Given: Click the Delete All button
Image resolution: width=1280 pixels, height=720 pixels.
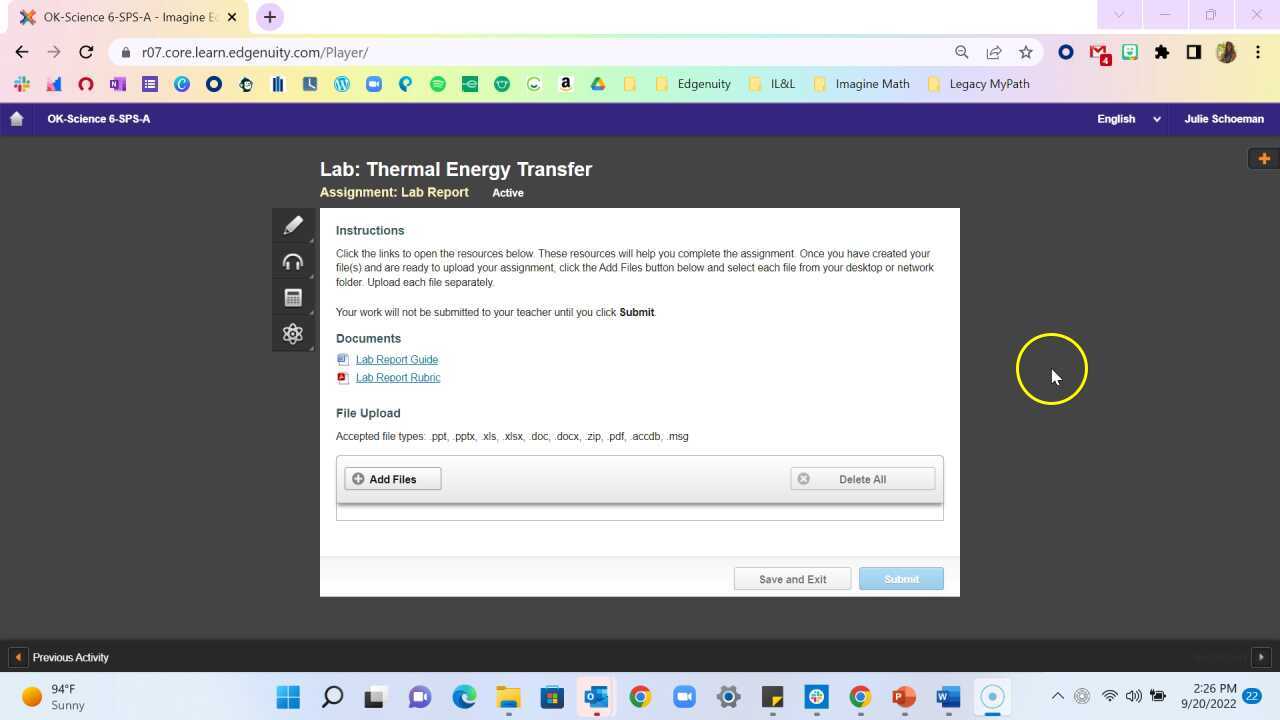Looking at the screenshot, I should pos(862,479).
